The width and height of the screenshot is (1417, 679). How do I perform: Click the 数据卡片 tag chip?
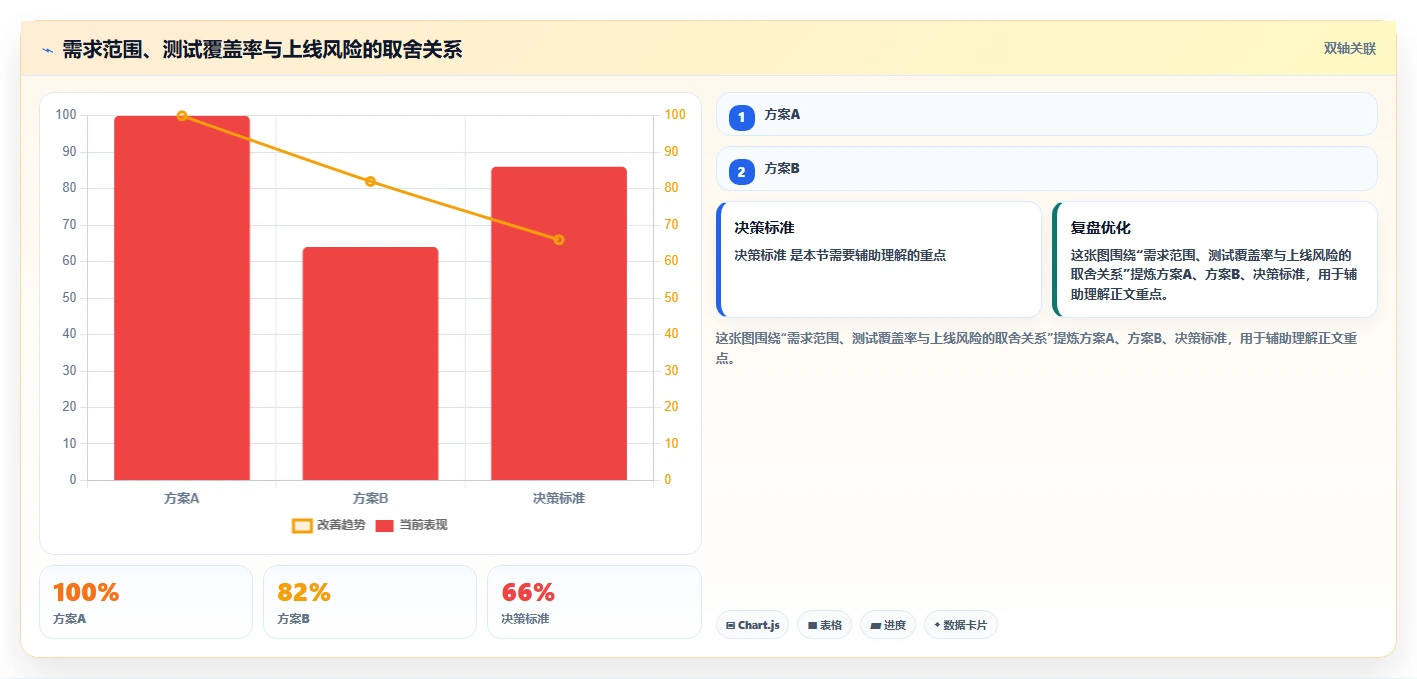tap(961, 625)
